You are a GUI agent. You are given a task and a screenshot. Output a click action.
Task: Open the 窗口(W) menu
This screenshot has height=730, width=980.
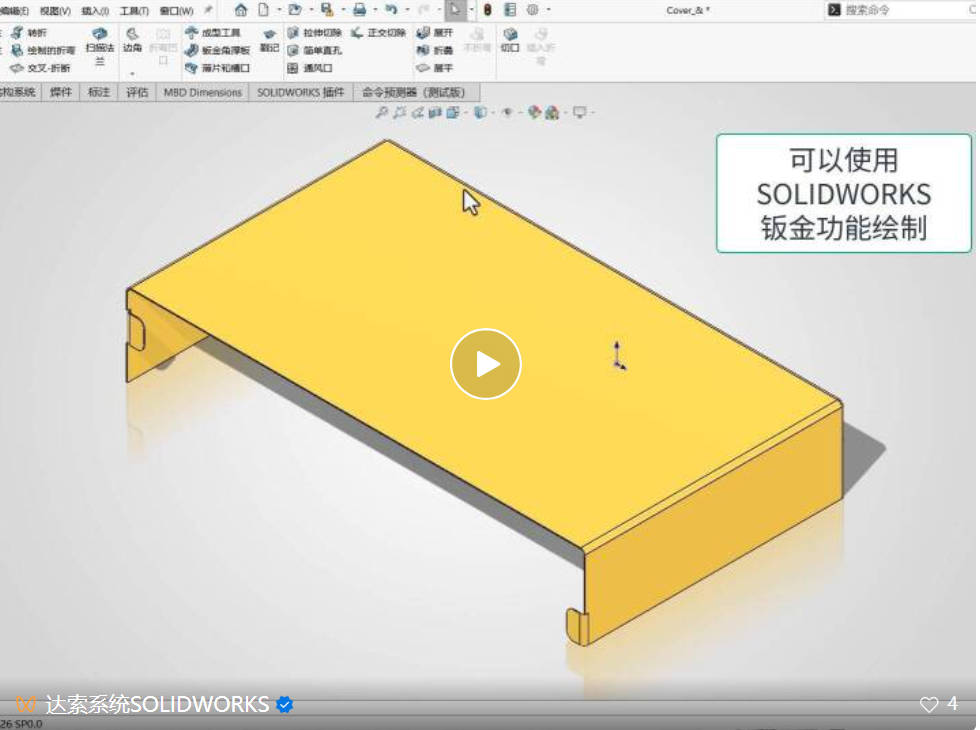point(176,11)
